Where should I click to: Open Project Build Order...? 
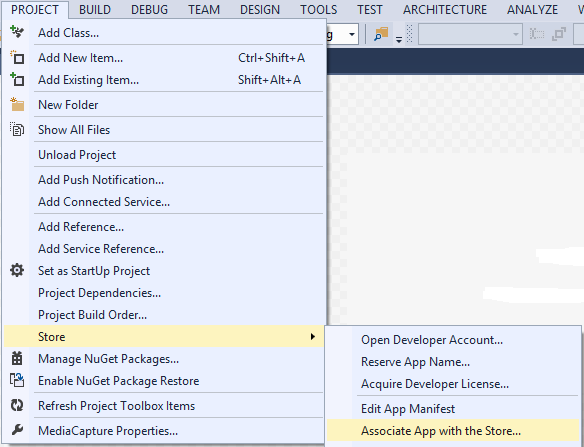point(164,314)
